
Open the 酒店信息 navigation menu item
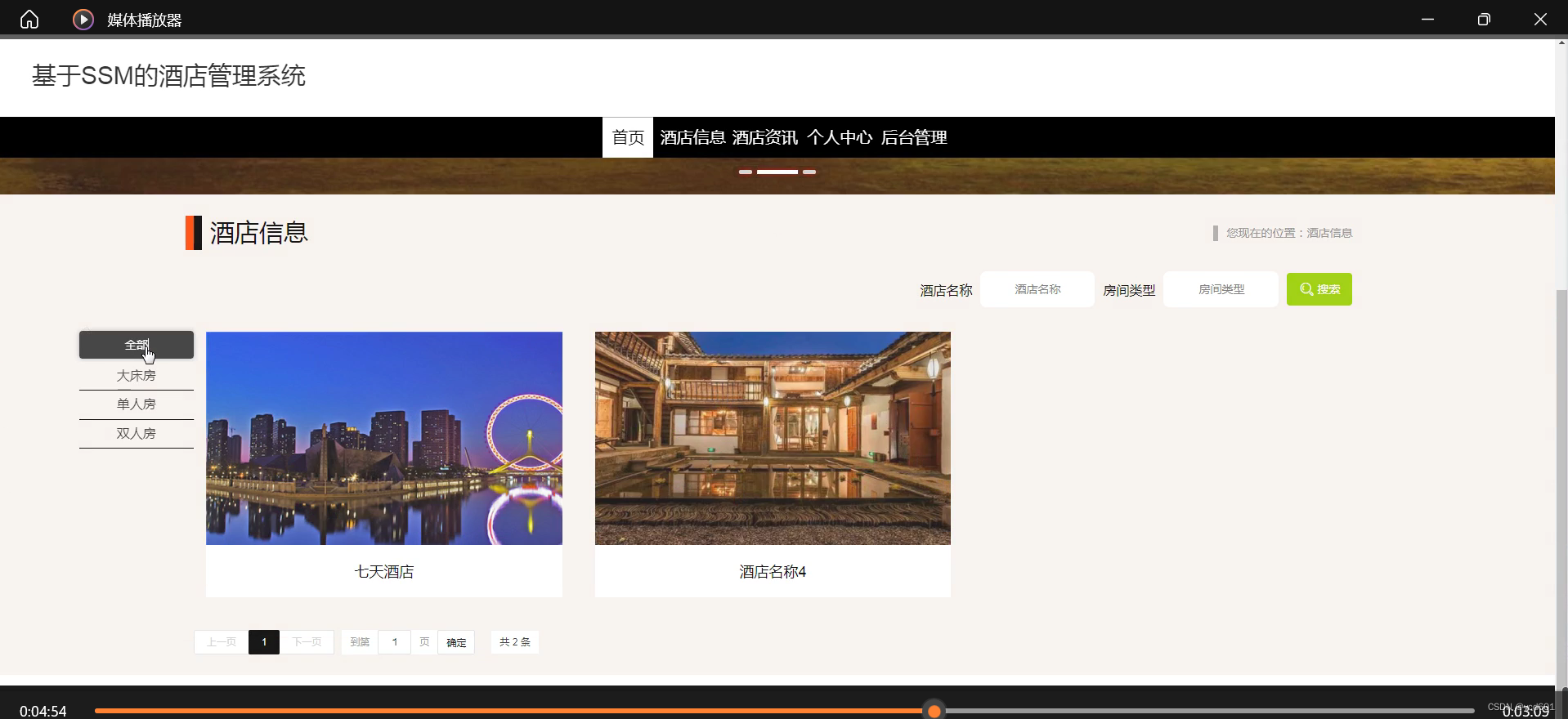[x=692, y=137]
